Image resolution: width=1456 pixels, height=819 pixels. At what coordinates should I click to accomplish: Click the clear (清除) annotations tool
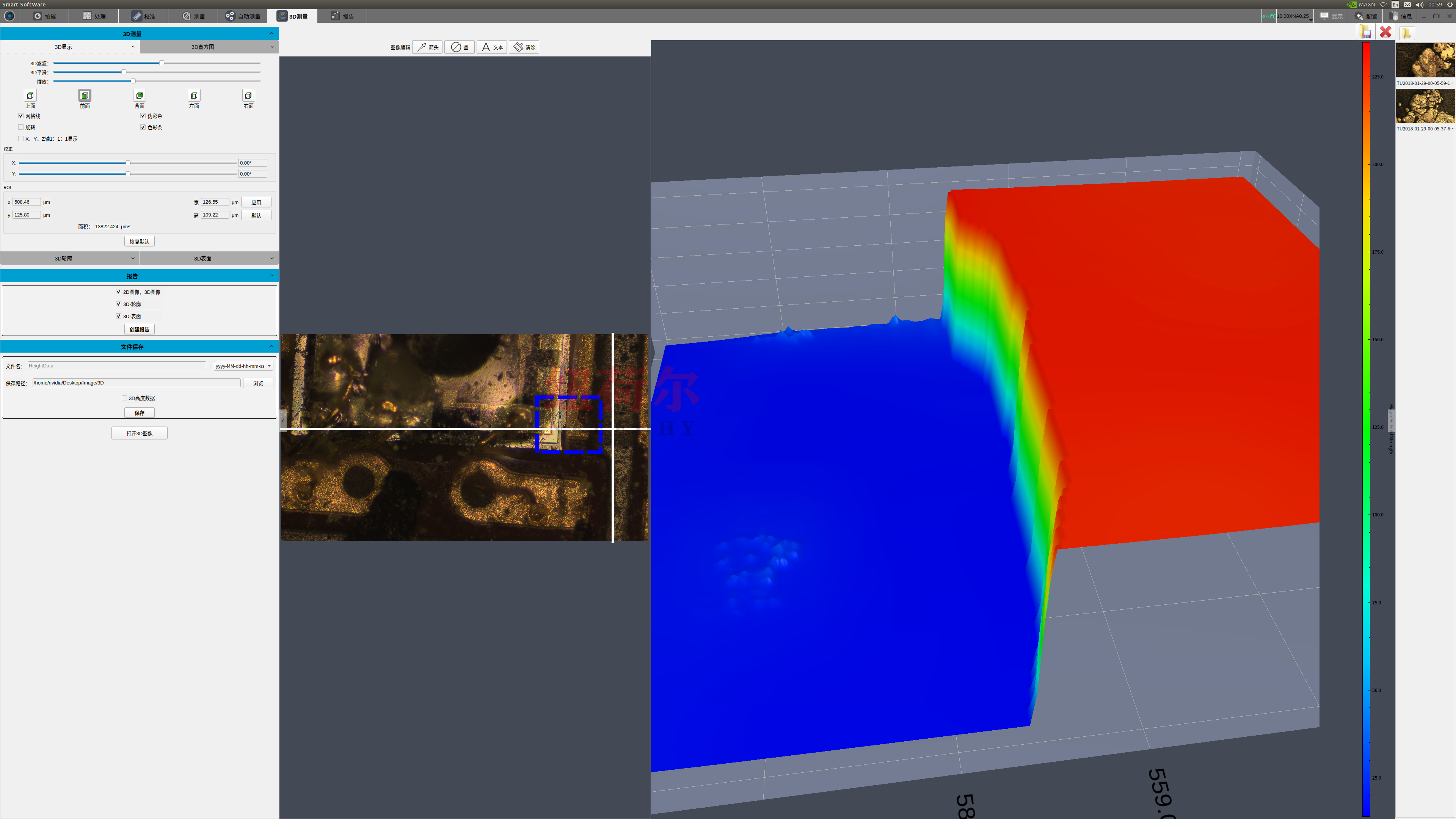coord(524,47)
